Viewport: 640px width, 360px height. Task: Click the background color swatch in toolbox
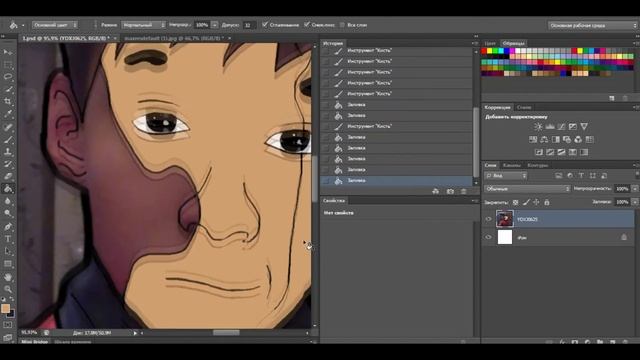pyautogui.click(x=11, y=313)
